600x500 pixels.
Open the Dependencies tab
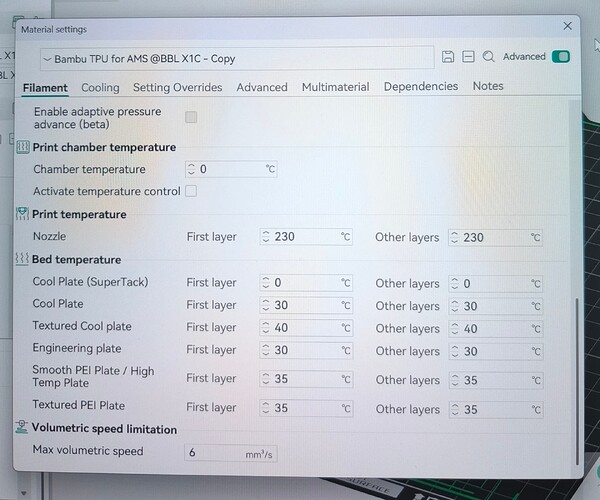tap(421, 86)
